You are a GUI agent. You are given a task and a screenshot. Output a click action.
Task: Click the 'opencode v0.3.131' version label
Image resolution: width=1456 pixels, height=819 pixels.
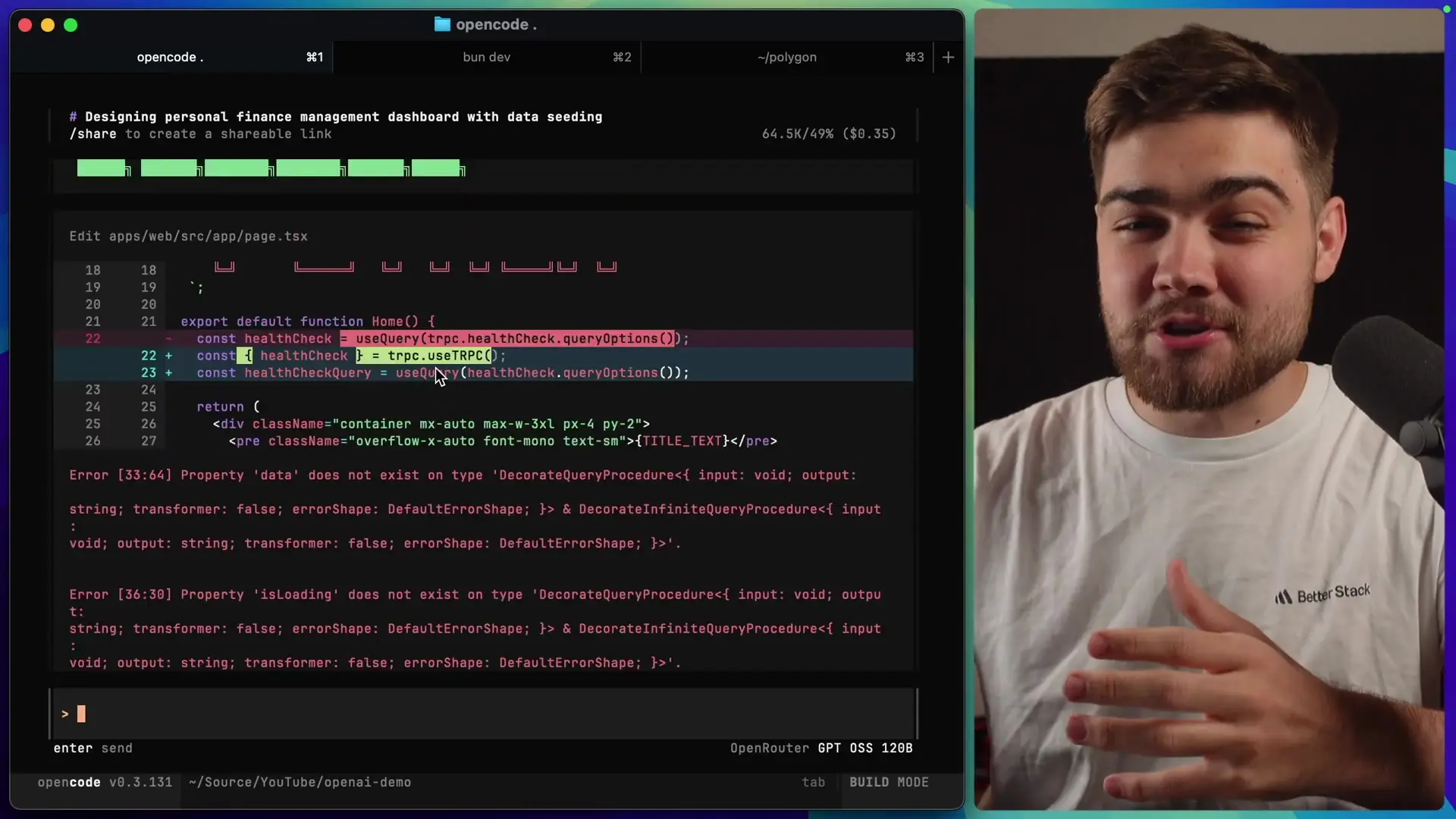pyautogui.click(x=105, y=782)
